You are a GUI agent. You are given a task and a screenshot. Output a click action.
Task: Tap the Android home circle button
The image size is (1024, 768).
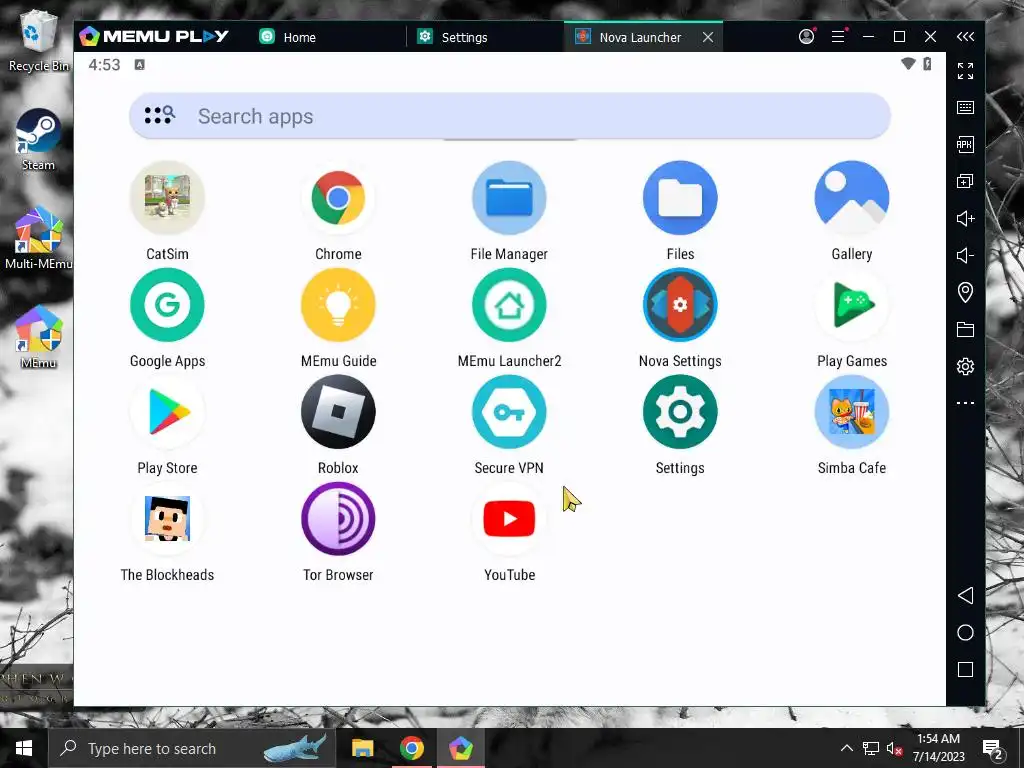pos(965,632)
